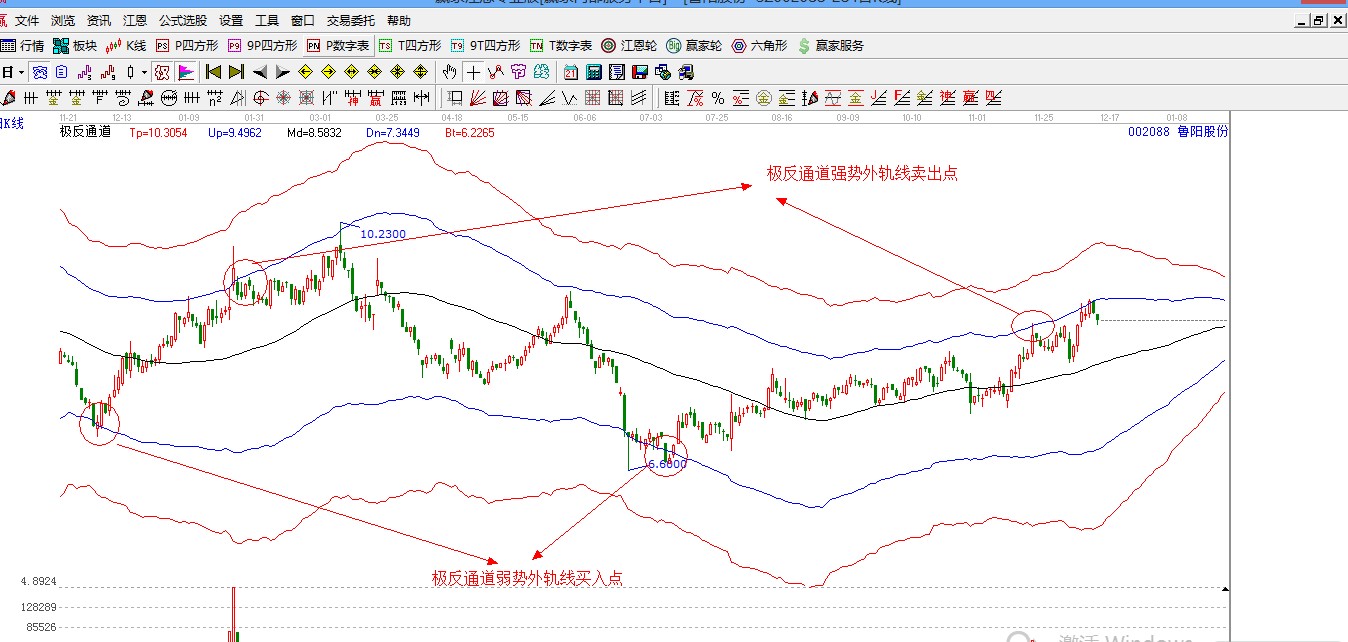Jump to first bar with skip-start arrow
This screenshot has height=642, width=1348.
coord(213,72)
